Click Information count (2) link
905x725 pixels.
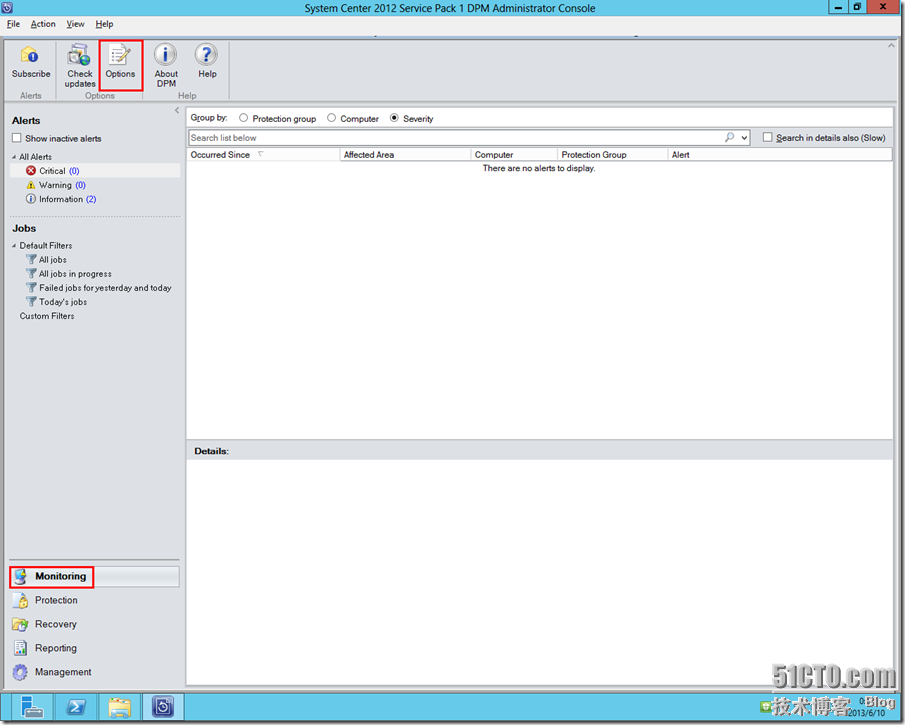[91, 199]
